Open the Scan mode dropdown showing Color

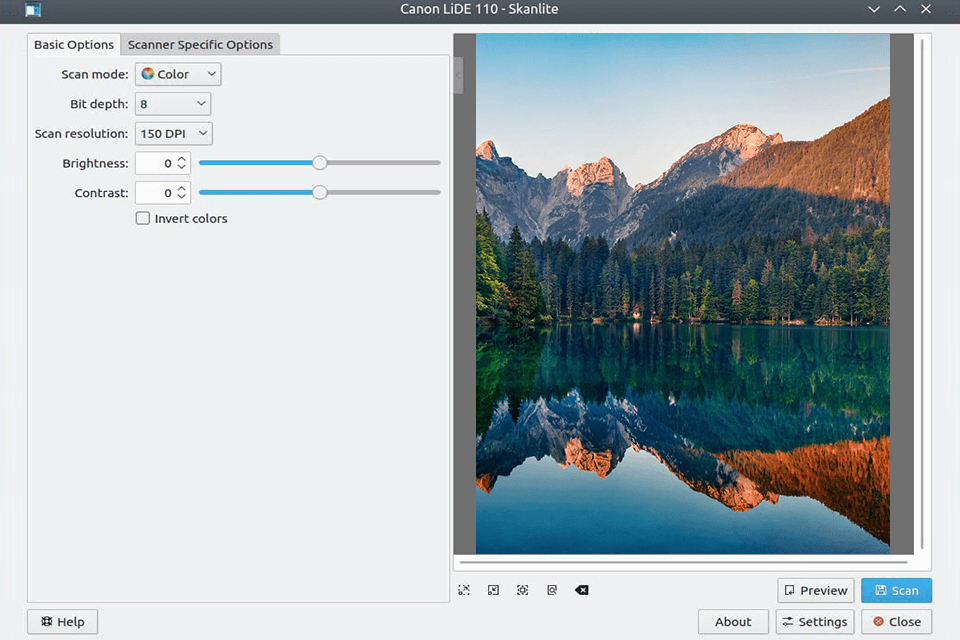(x=178, y=74)
